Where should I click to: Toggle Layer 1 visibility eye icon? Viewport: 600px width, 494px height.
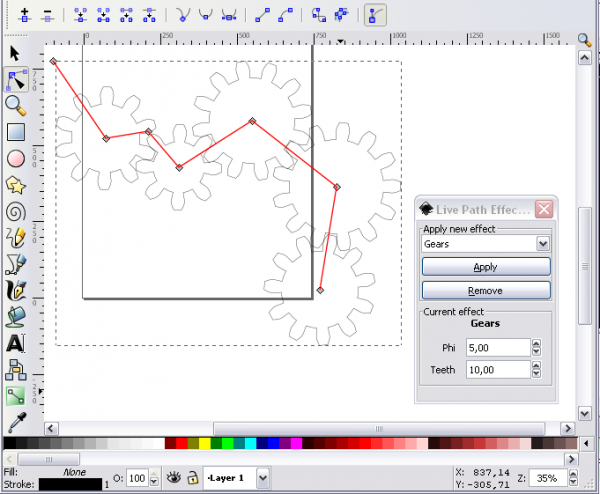(x=174, y=478)
